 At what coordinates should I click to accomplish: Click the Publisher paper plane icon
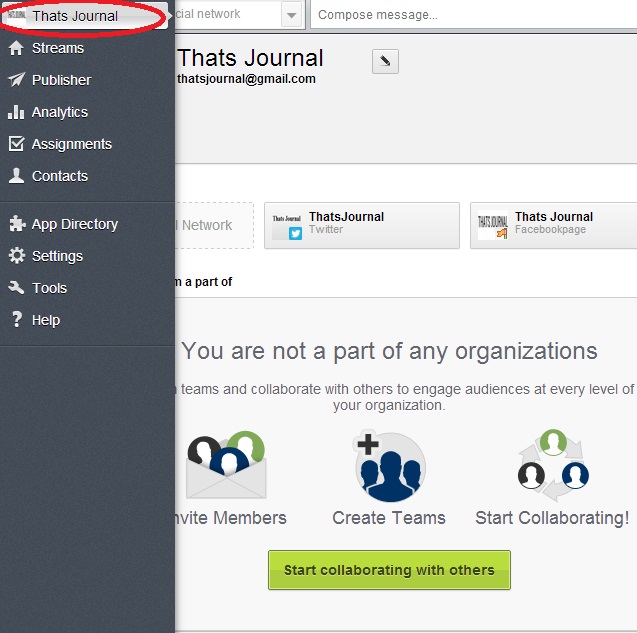tap(16, 80)
